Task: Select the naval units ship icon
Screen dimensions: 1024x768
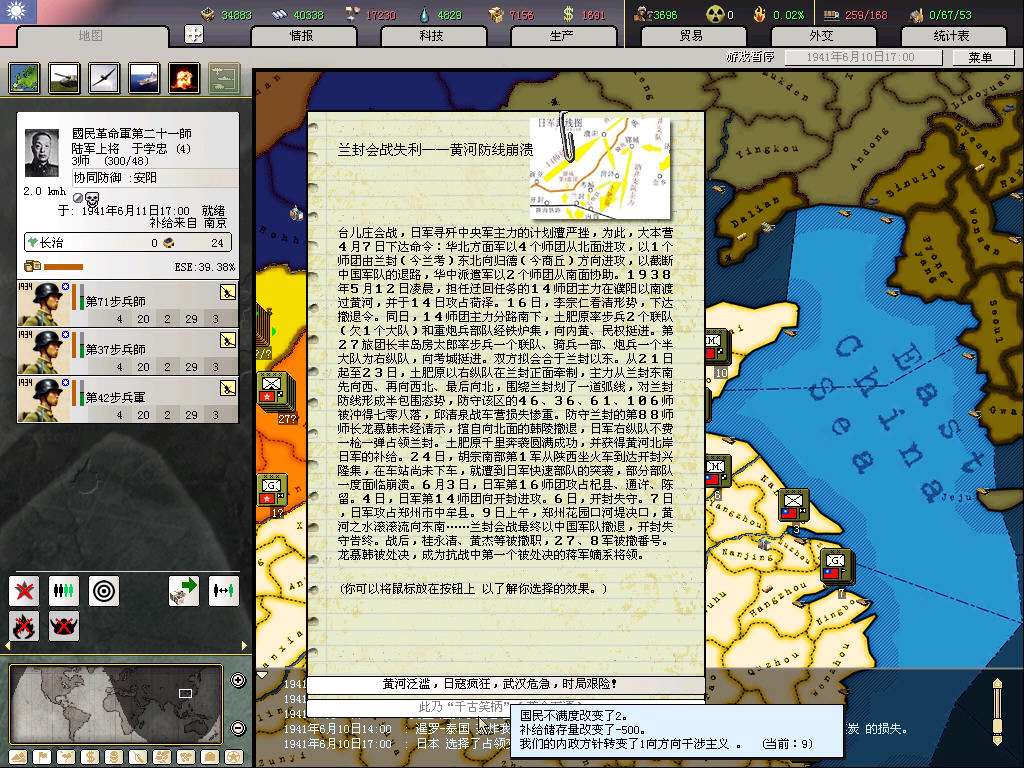Action: click(144, 78)
